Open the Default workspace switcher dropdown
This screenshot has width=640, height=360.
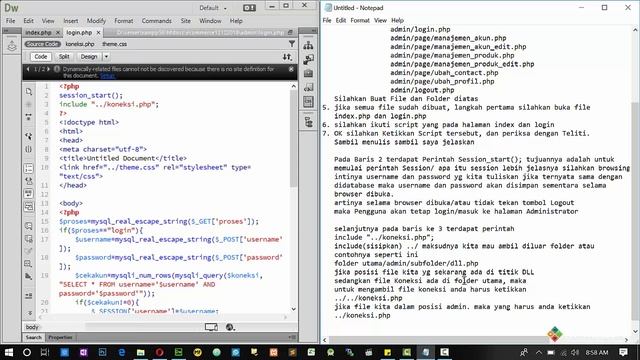212,8
